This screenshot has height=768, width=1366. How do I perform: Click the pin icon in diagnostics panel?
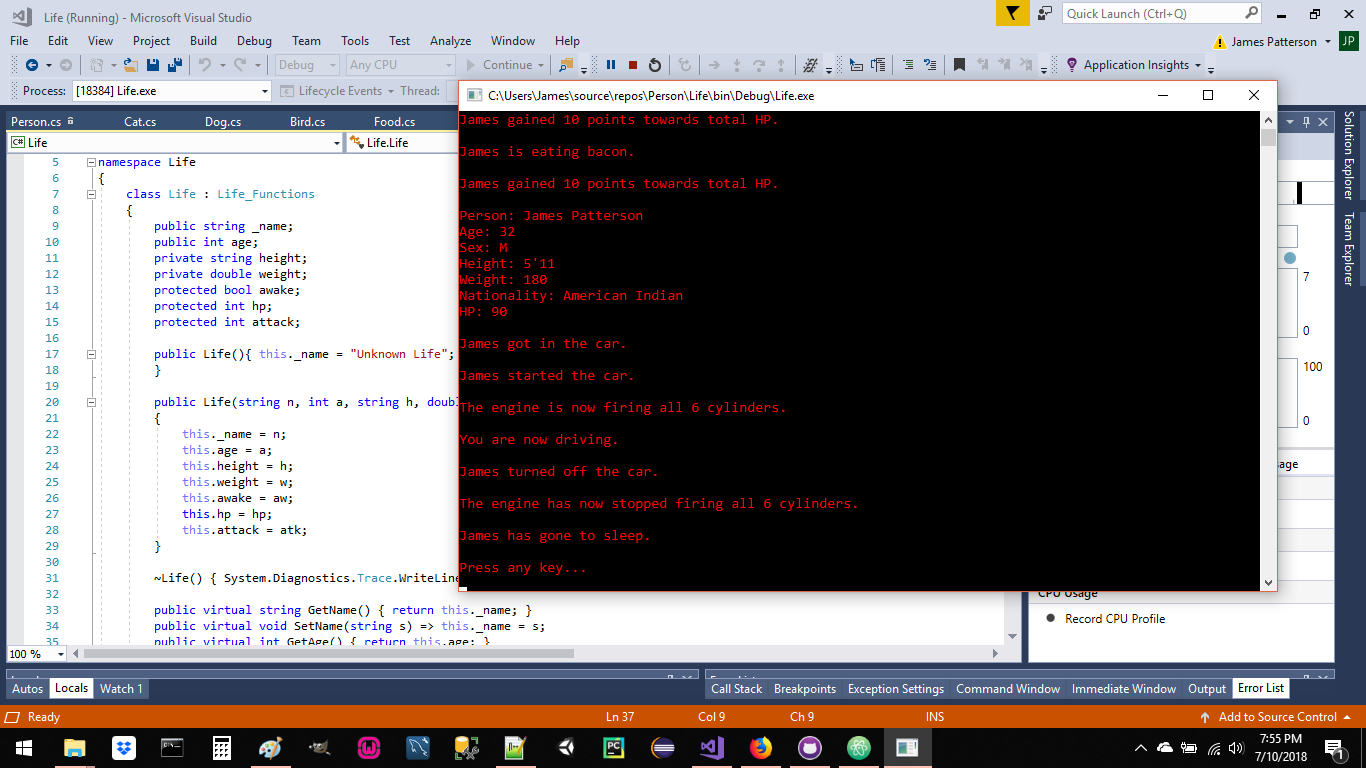1306,122
